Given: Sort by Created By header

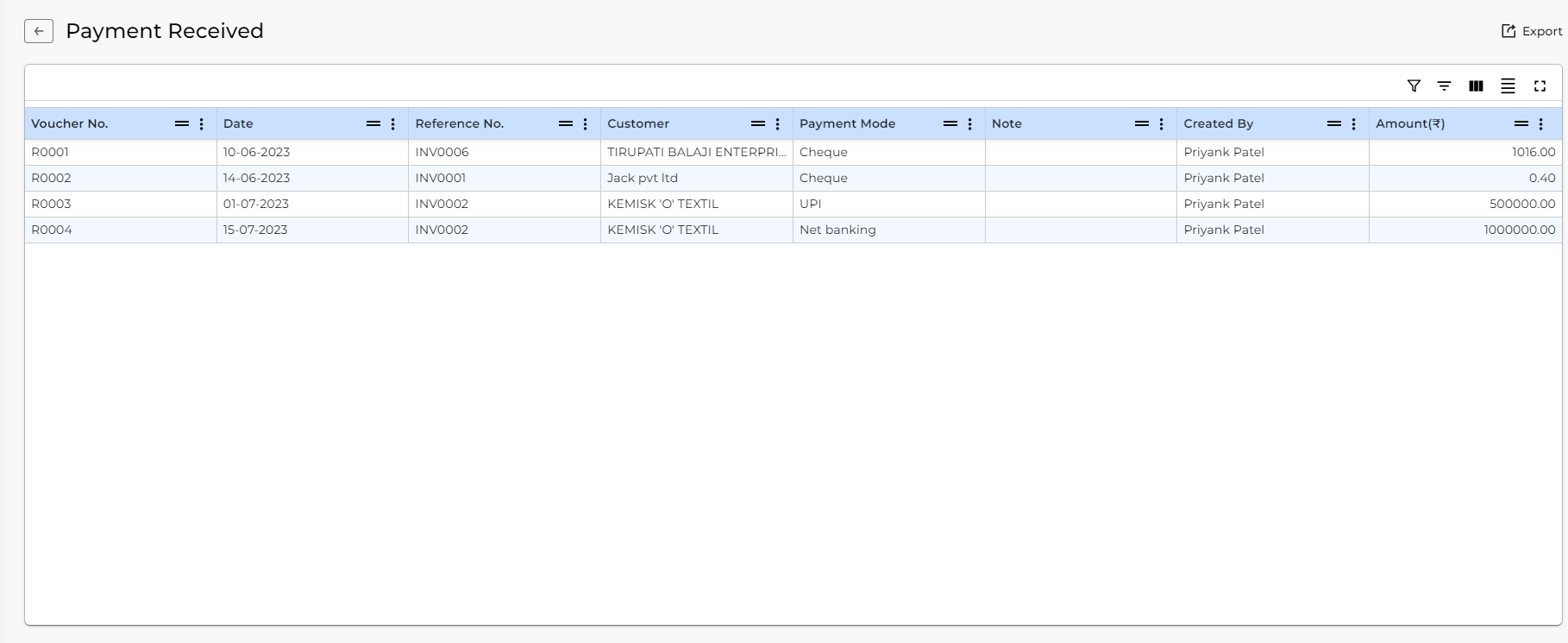Looking at the screenshot, I should click(x=1218, y=123).
